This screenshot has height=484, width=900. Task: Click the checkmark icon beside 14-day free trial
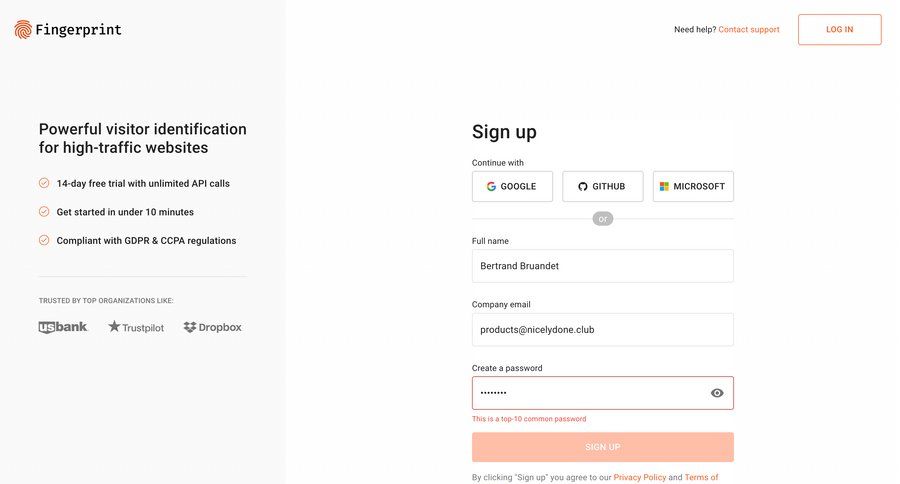tap(44, 183)
